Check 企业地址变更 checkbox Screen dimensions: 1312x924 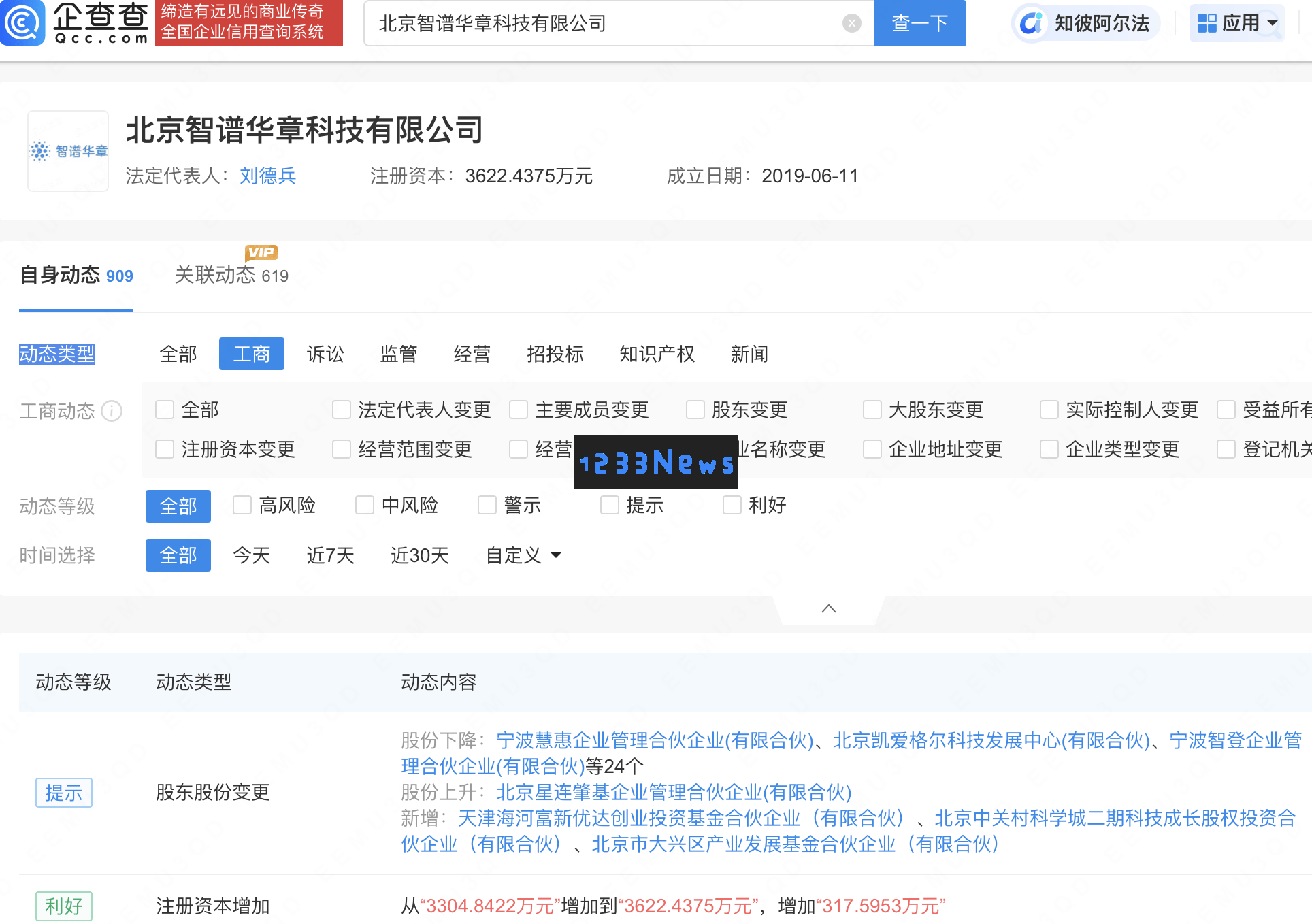(872, 449)
